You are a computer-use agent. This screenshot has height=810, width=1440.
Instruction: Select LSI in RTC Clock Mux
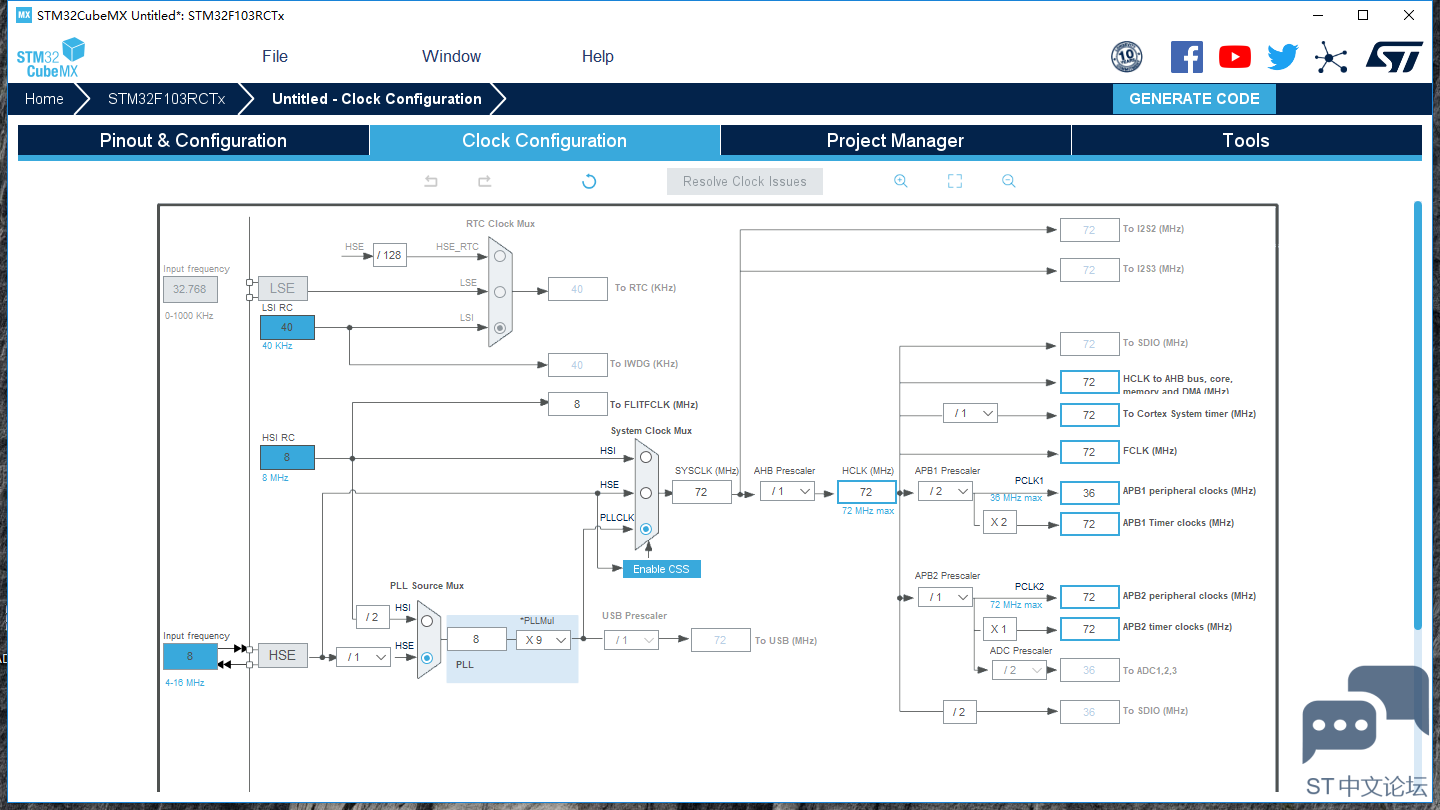pyautogui.click(x=499, y=327)
